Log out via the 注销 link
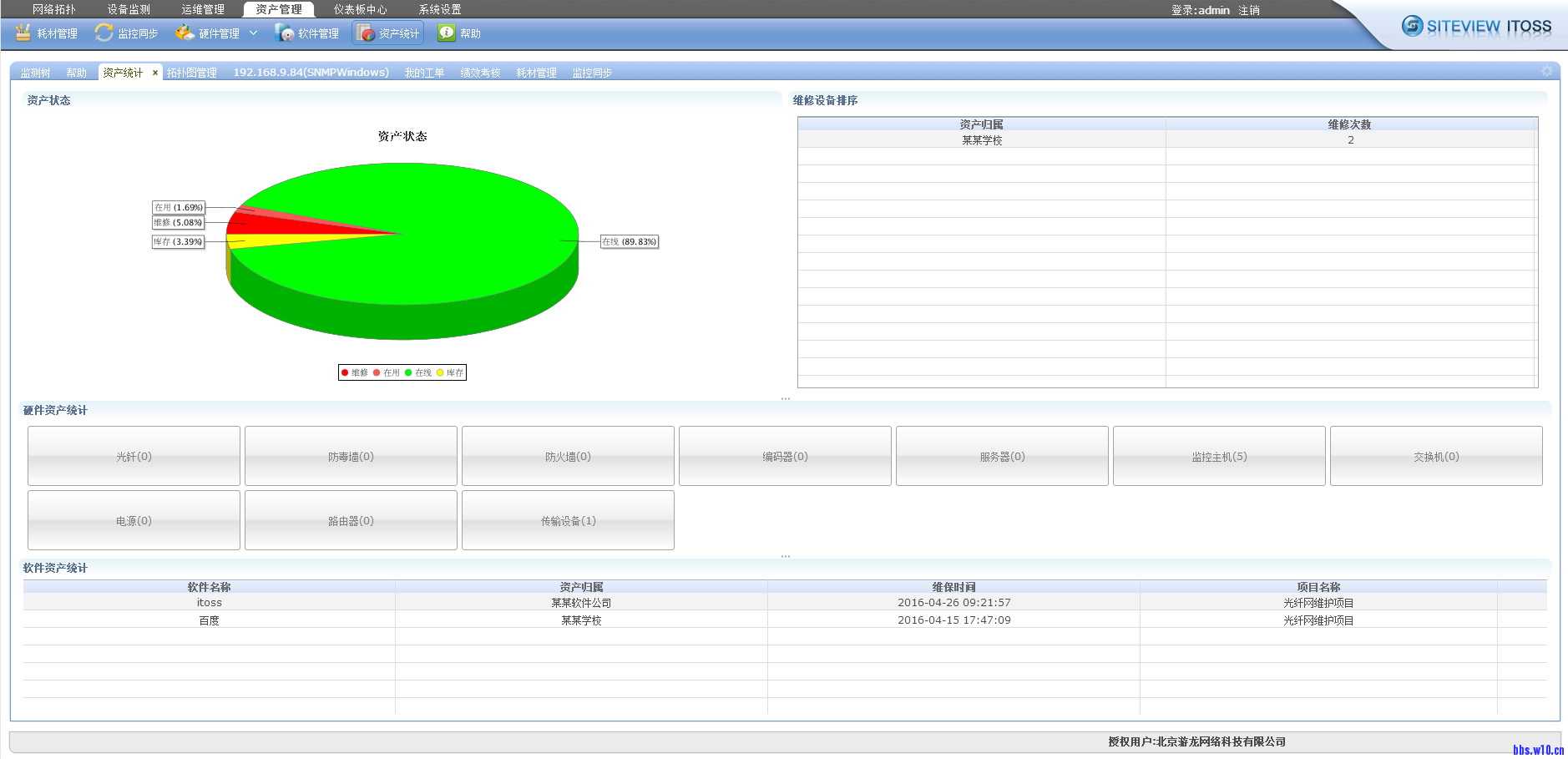This screenshot has height=759, width=1568. [1249, 9]
